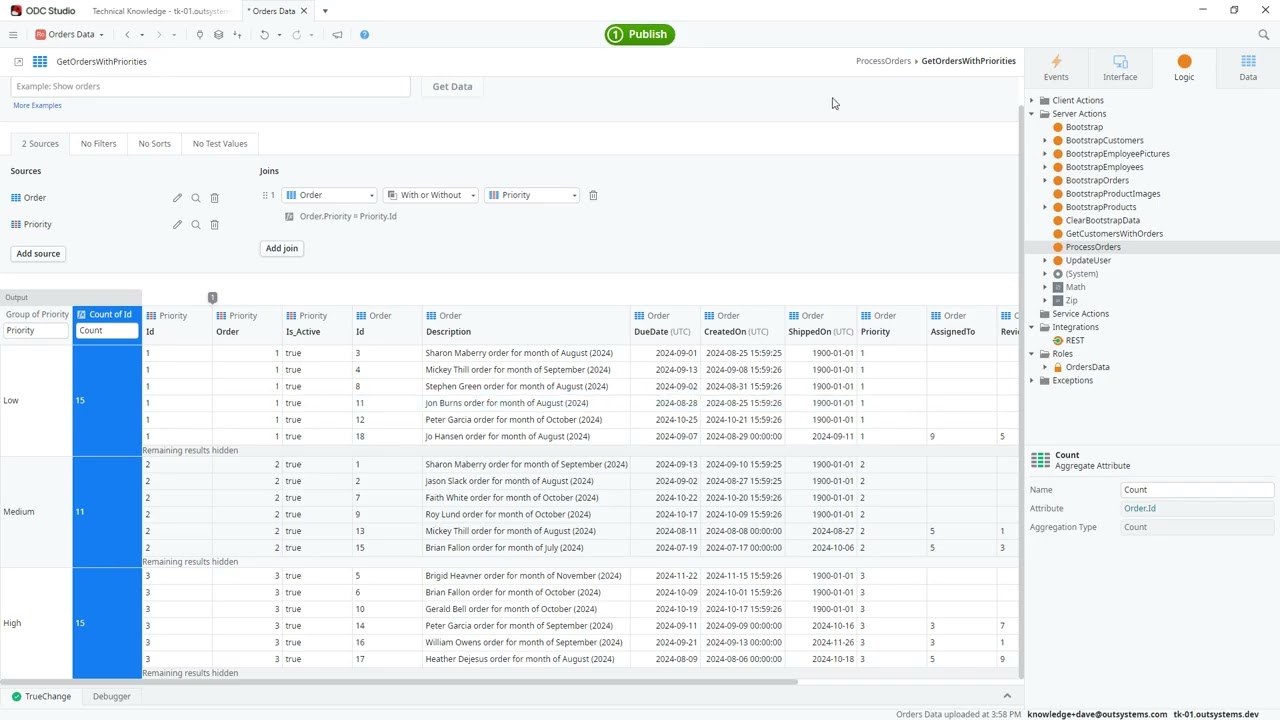This screenshot has height=720, width=1280.
Task: Click the search magnifier at top right
Action: pos(1263,35)
